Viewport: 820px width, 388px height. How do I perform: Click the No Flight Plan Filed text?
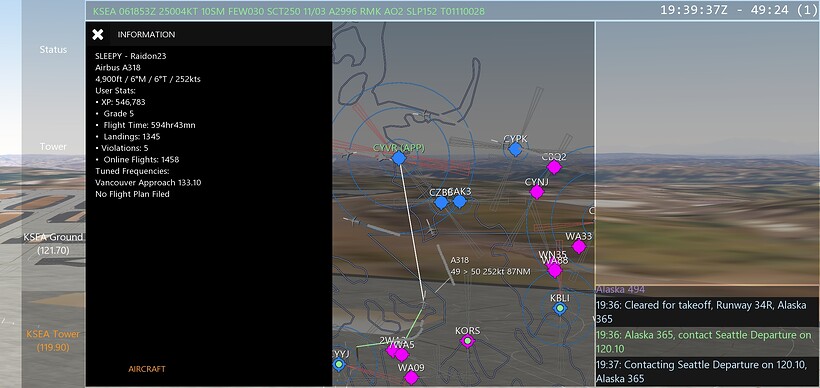[x=132, y=194]
